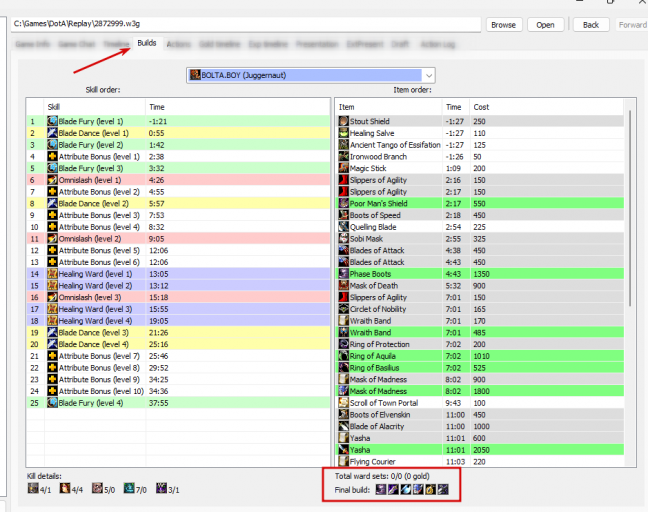Click the Poor Man's Shield item icon
The width and height of the screenshot is (648, 512).
pyautogui.click(x=343, y=203)
